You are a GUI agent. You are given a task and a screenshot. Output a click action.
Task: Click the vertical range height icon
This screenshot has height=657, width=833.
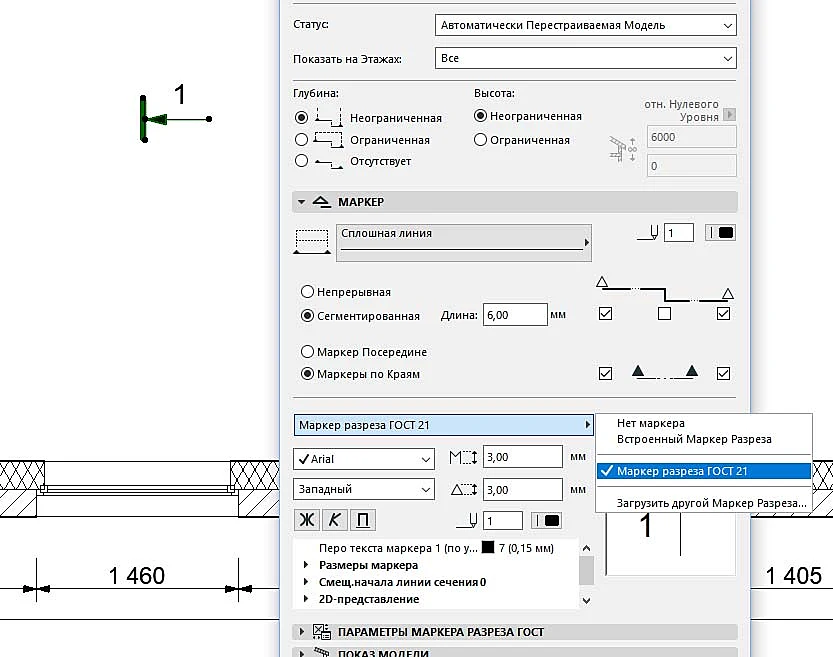623,150
